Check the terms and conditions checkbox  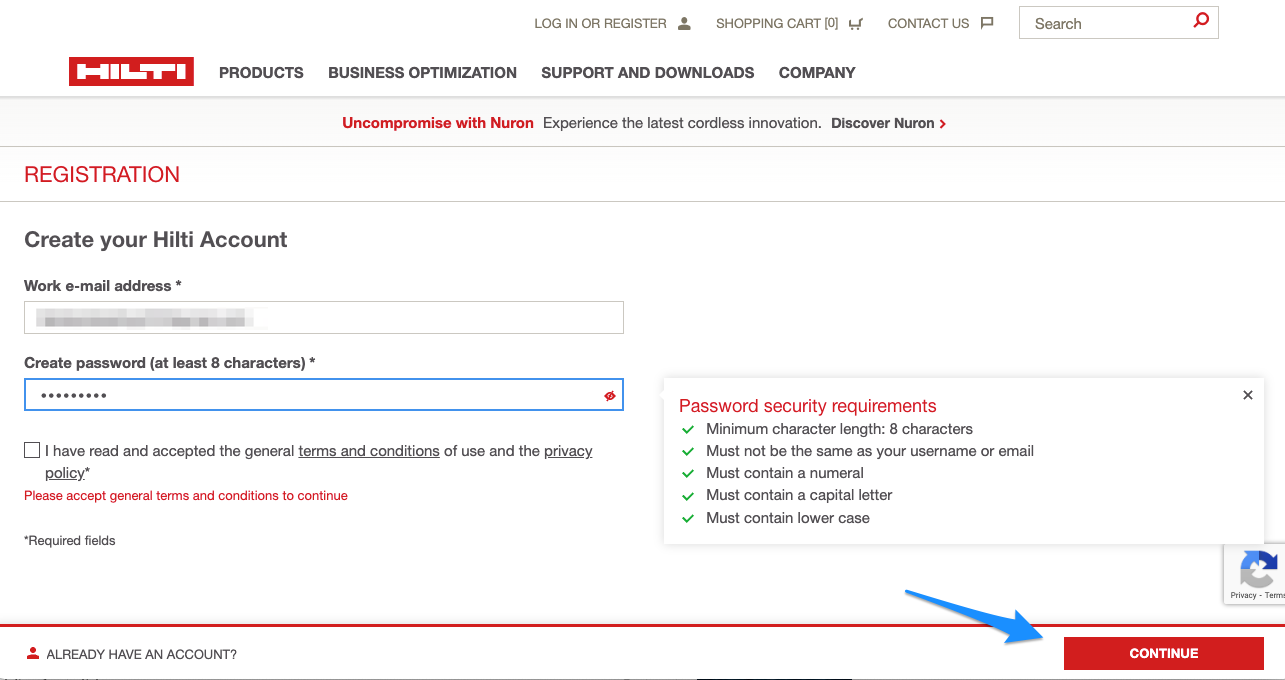[x=32, y=451]
